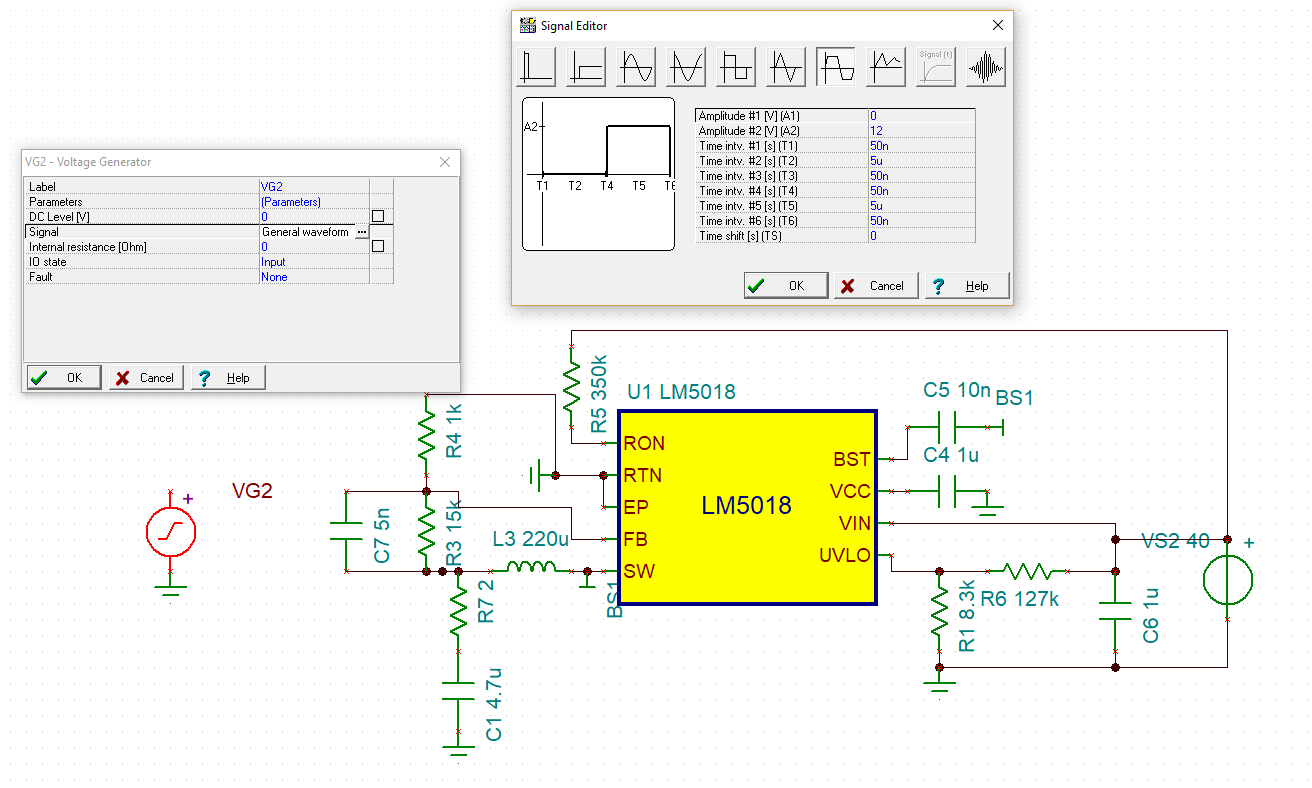This screenshot has width=1312, height=788.
Task: Pick the square wave signal icon
Action: click(x=736, y=67)
